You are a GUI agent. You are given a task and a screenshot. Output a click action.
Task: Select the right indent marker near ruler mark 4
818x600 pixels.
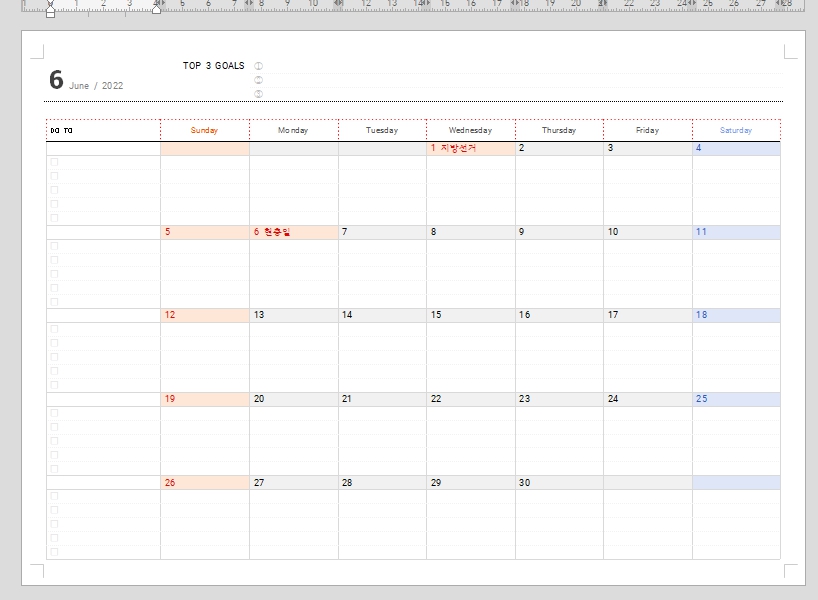156,10
